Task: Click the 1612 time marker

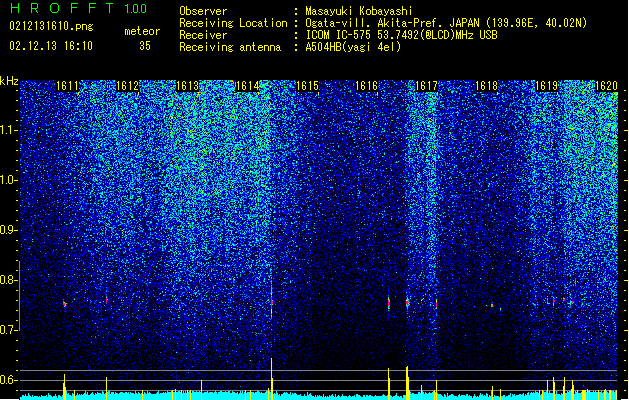Action: click(x=127, y=86)
